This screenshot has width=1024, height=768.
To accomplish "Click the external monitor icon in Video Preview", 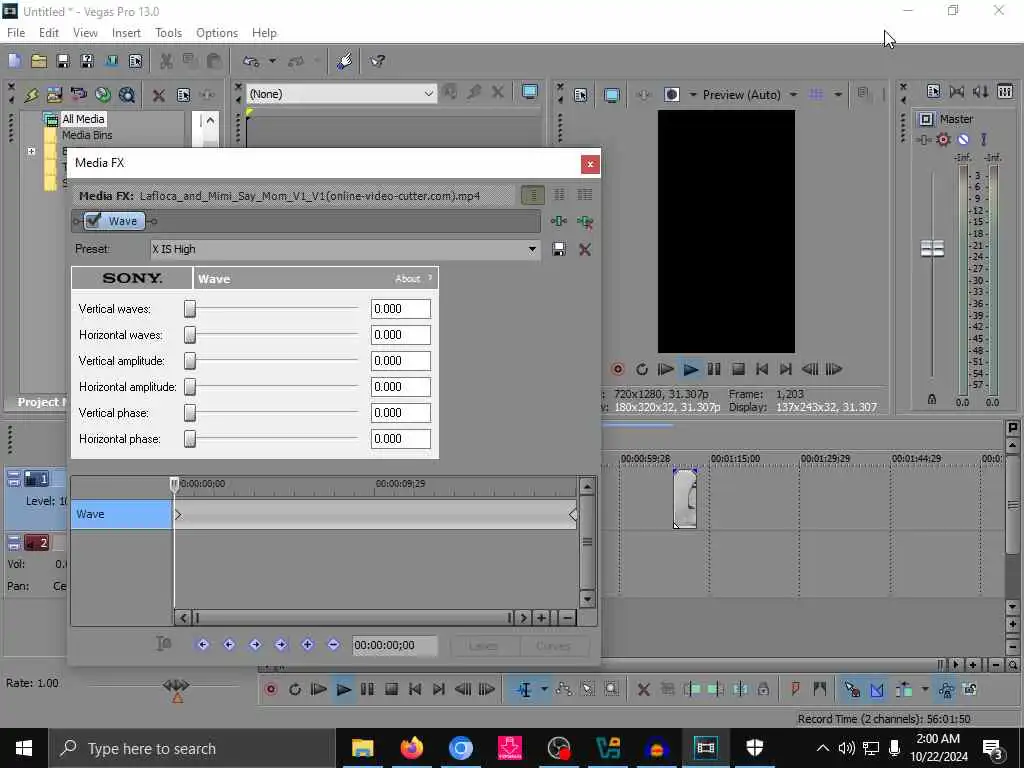I will (612, 95).
